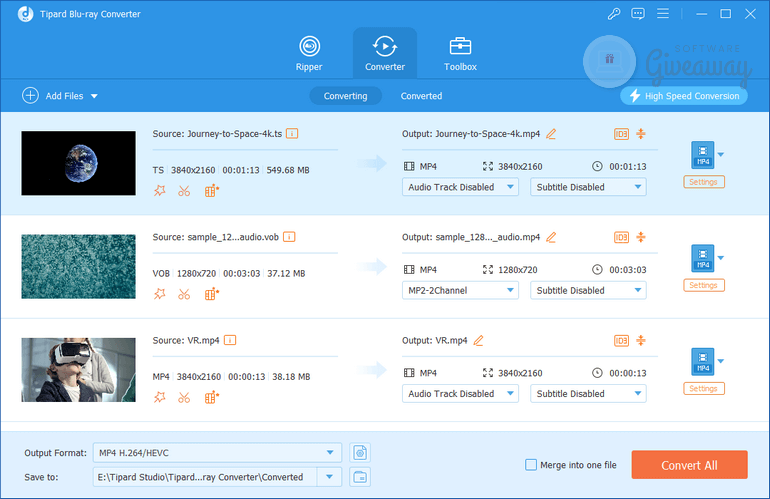Image resolution: width=770 pixels, height=499 pixels.
Task: Switch to Converter tab
Action: pos(385,54)
